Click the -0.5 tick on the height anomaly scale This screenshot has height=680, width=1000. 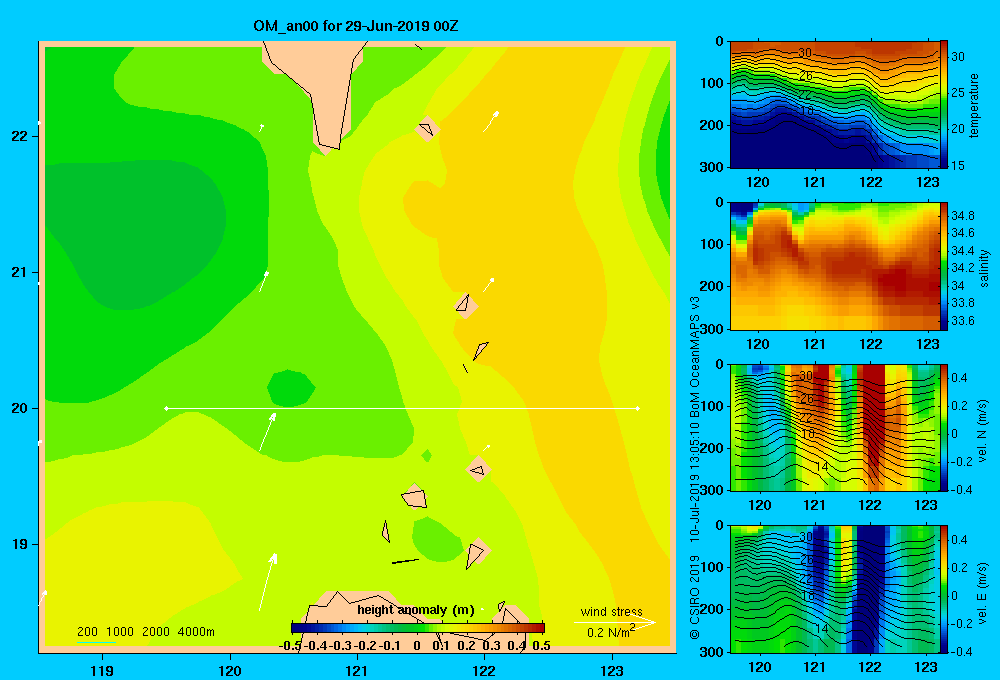coord(290,646)
